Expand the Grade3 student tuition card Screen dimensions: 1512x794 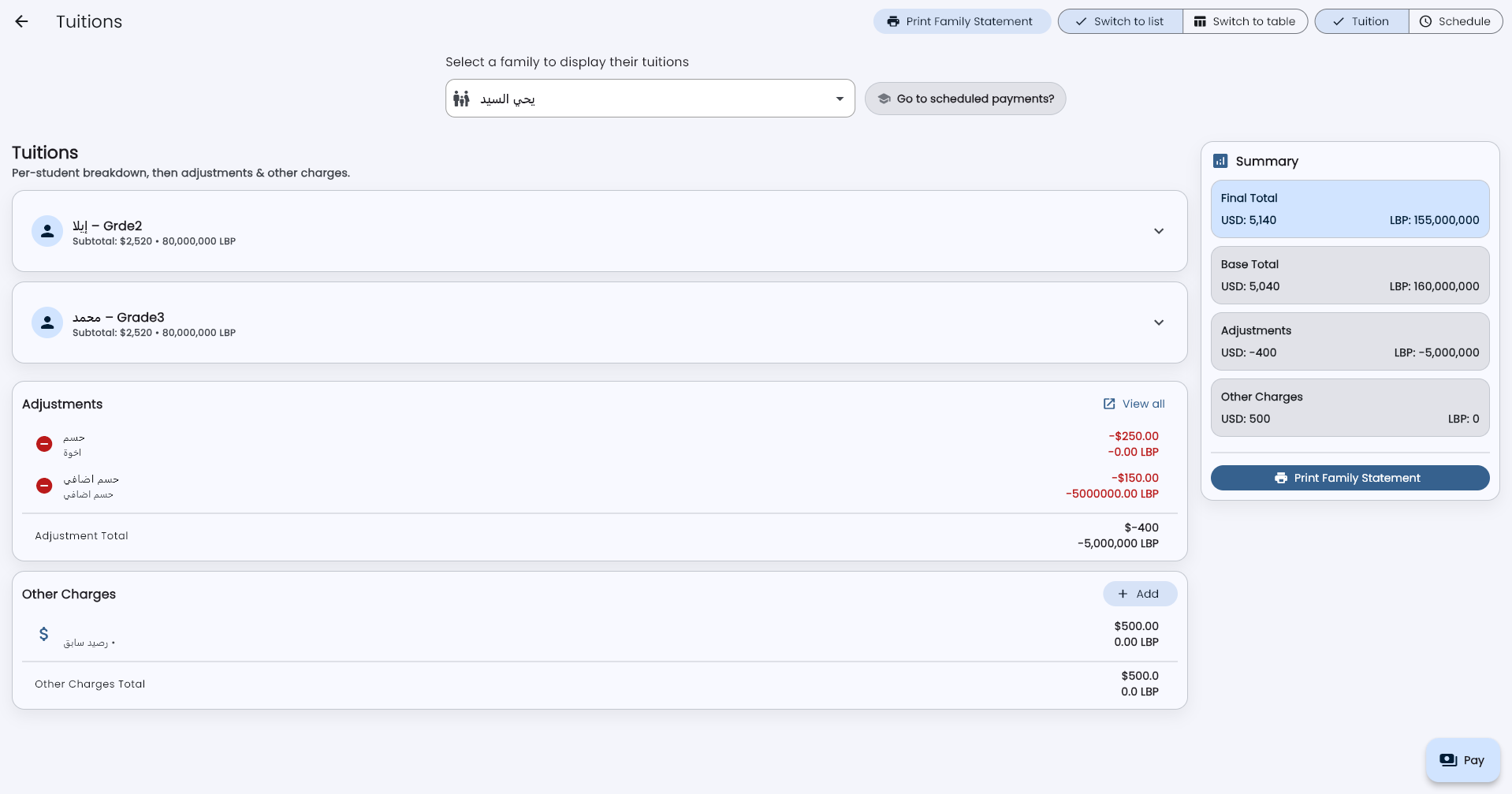pos(1159,322)
